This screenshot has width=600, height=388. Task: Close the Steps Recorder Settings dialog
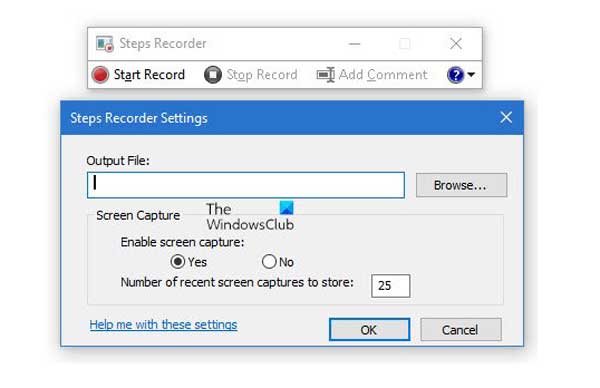coord(506,117)
